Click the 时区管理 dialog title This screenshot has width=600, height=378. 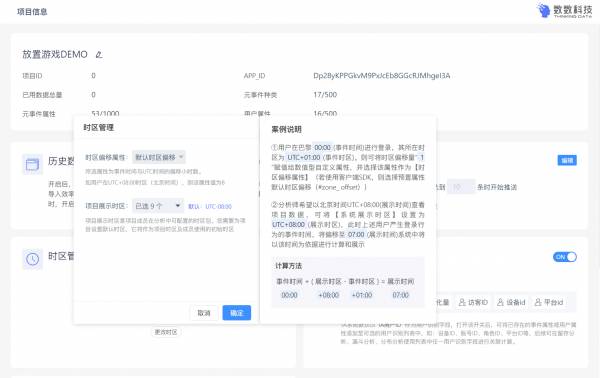(x=99, y=127)
